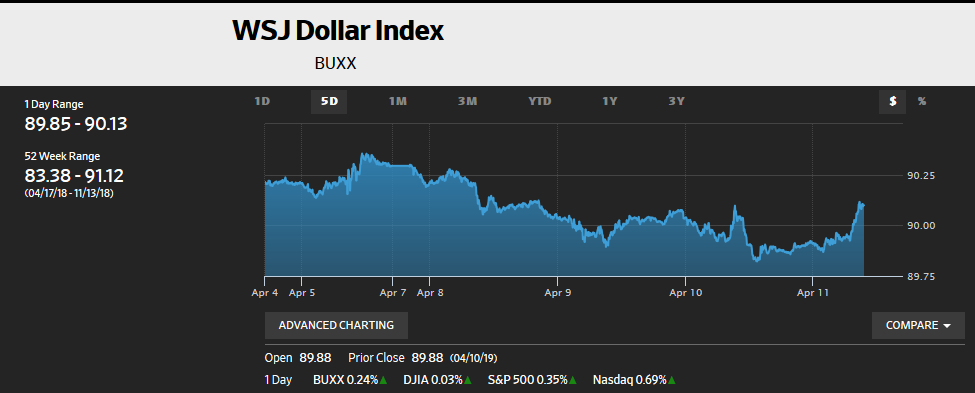Click the green up arrow beside Nasdaq
Viewport: 975px width, 393px height.
670,380
